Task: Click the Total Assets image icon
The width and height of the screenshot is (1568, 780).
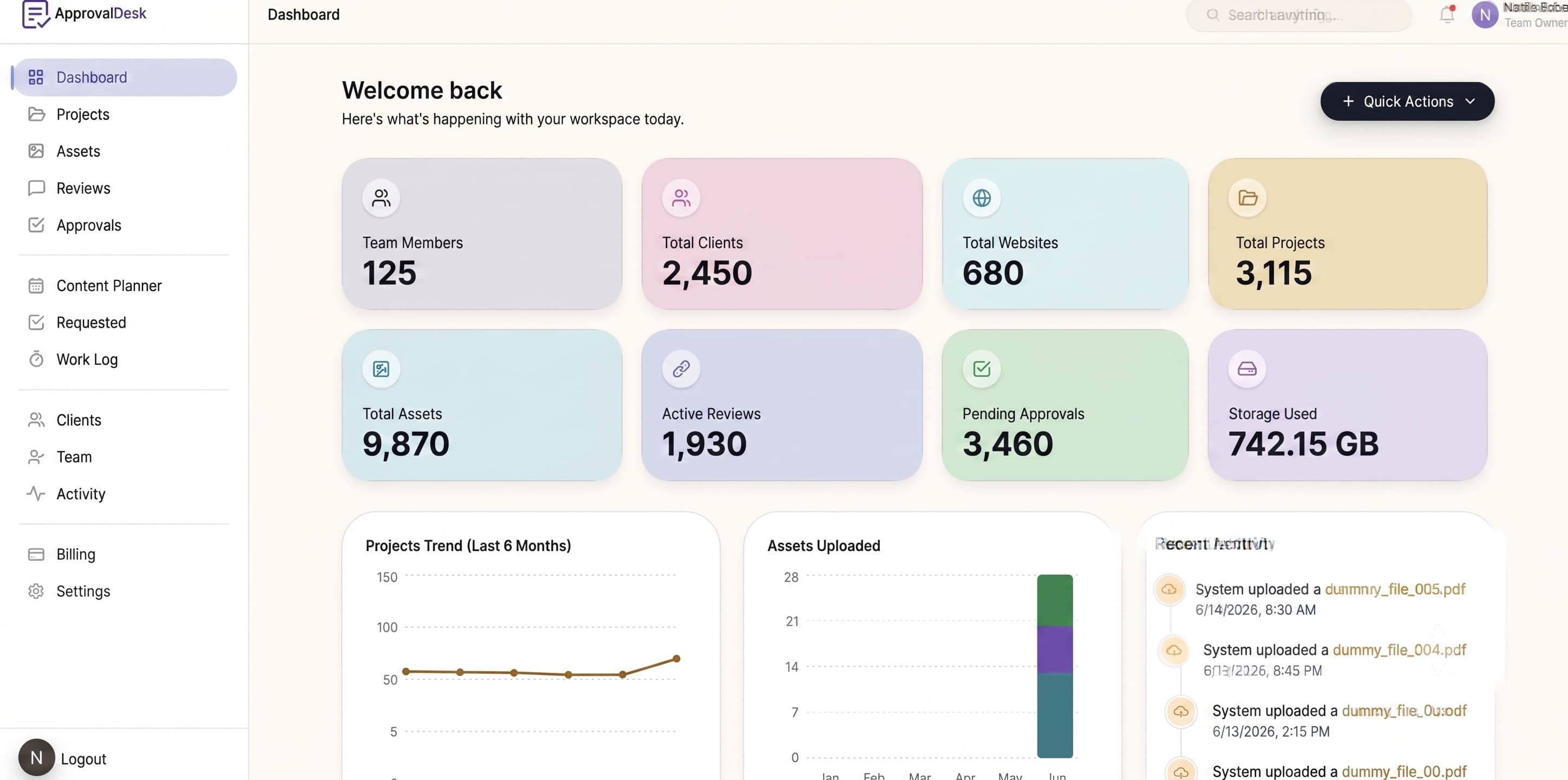Action: click(381, 369)
